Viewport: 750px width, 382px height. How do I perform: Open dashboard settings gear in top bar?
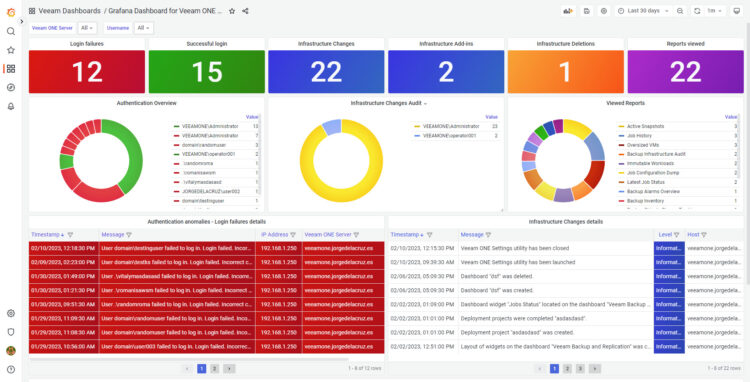[x=604, y=11]
